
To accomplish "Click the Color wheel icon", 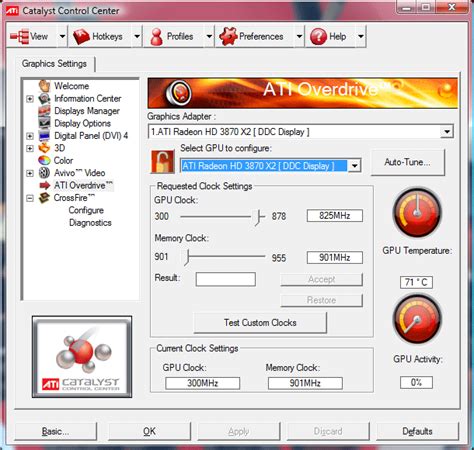I will (44, 160).
